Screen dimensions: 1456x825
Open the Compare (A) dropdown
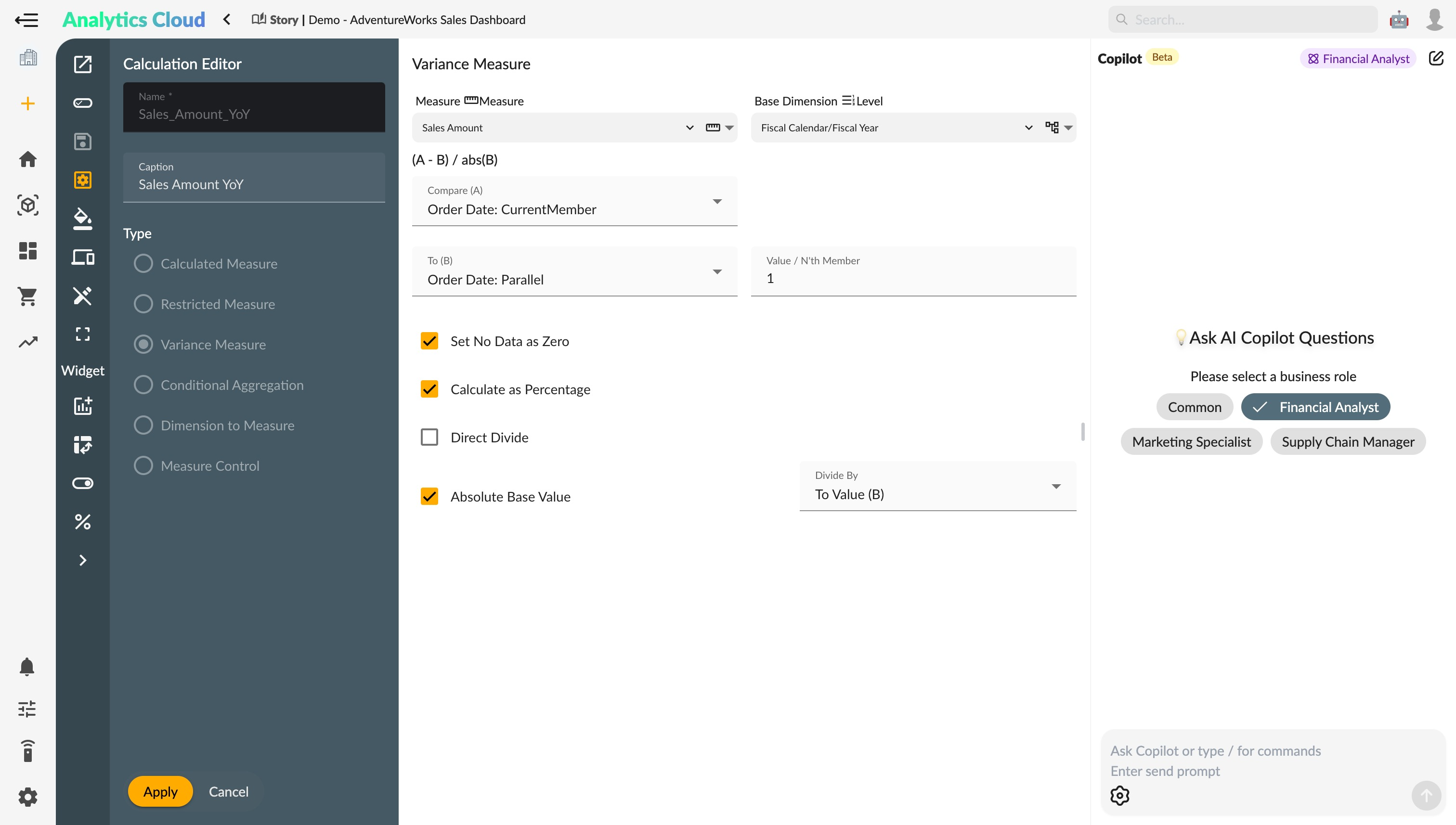(574, 202)
